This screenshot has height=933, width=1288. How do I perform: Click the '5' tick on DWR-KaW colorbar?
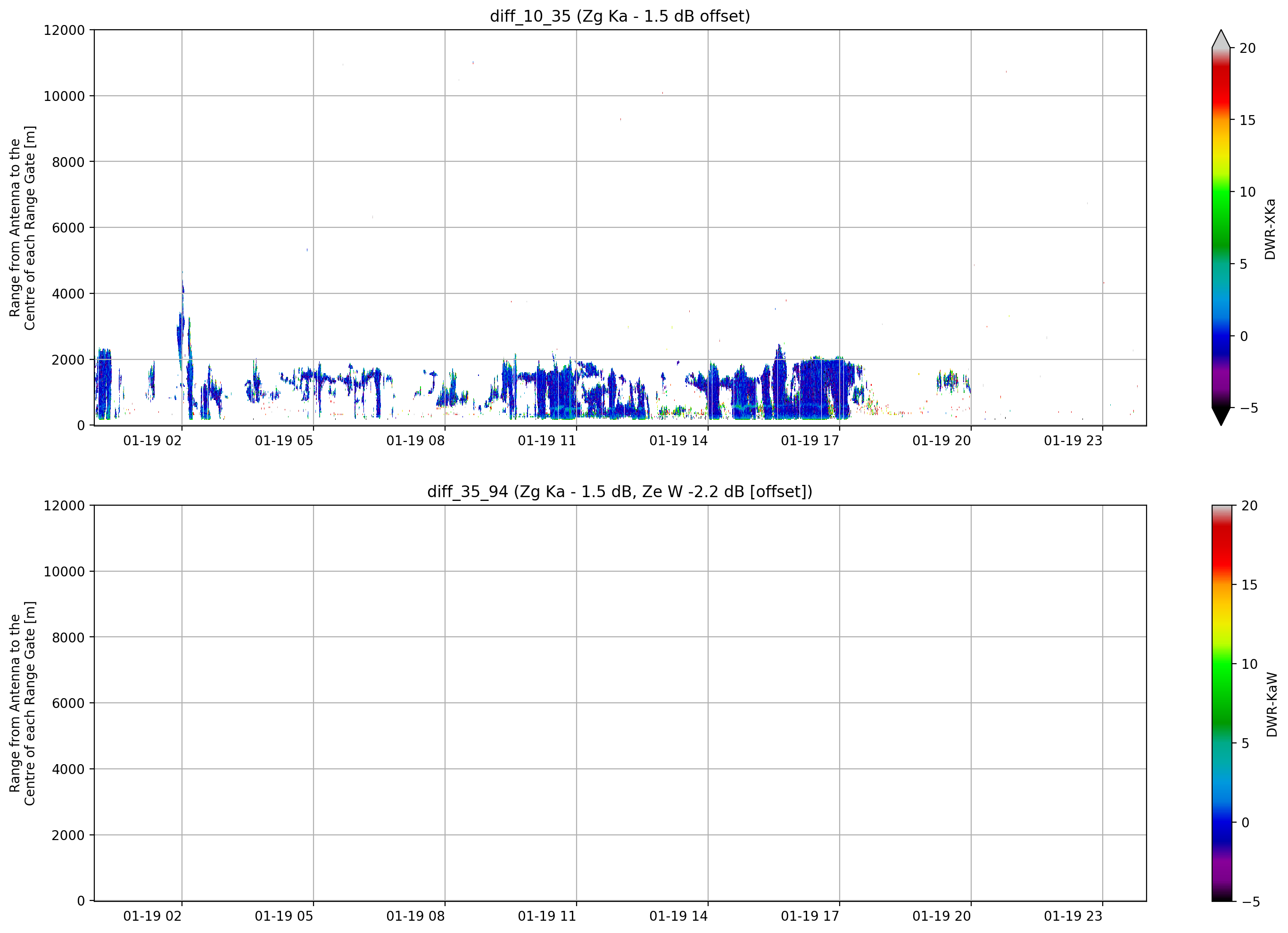(1246, 743)
